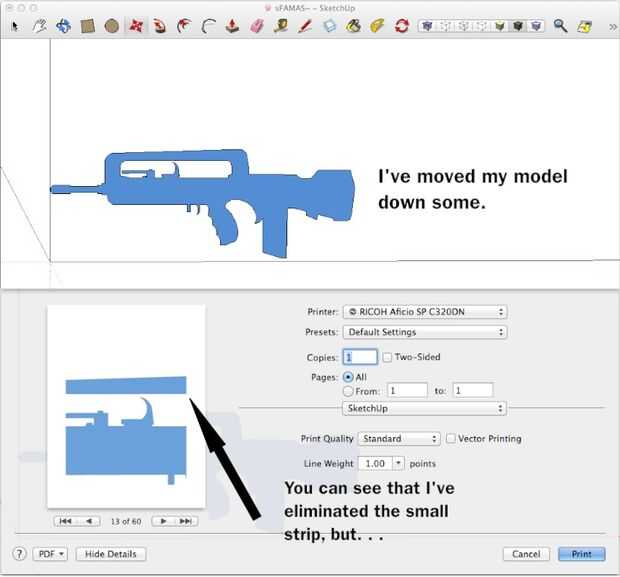The height and width of the screenshot is (577, 620).
Task: Go to next preview page
Action: (163, 521)
